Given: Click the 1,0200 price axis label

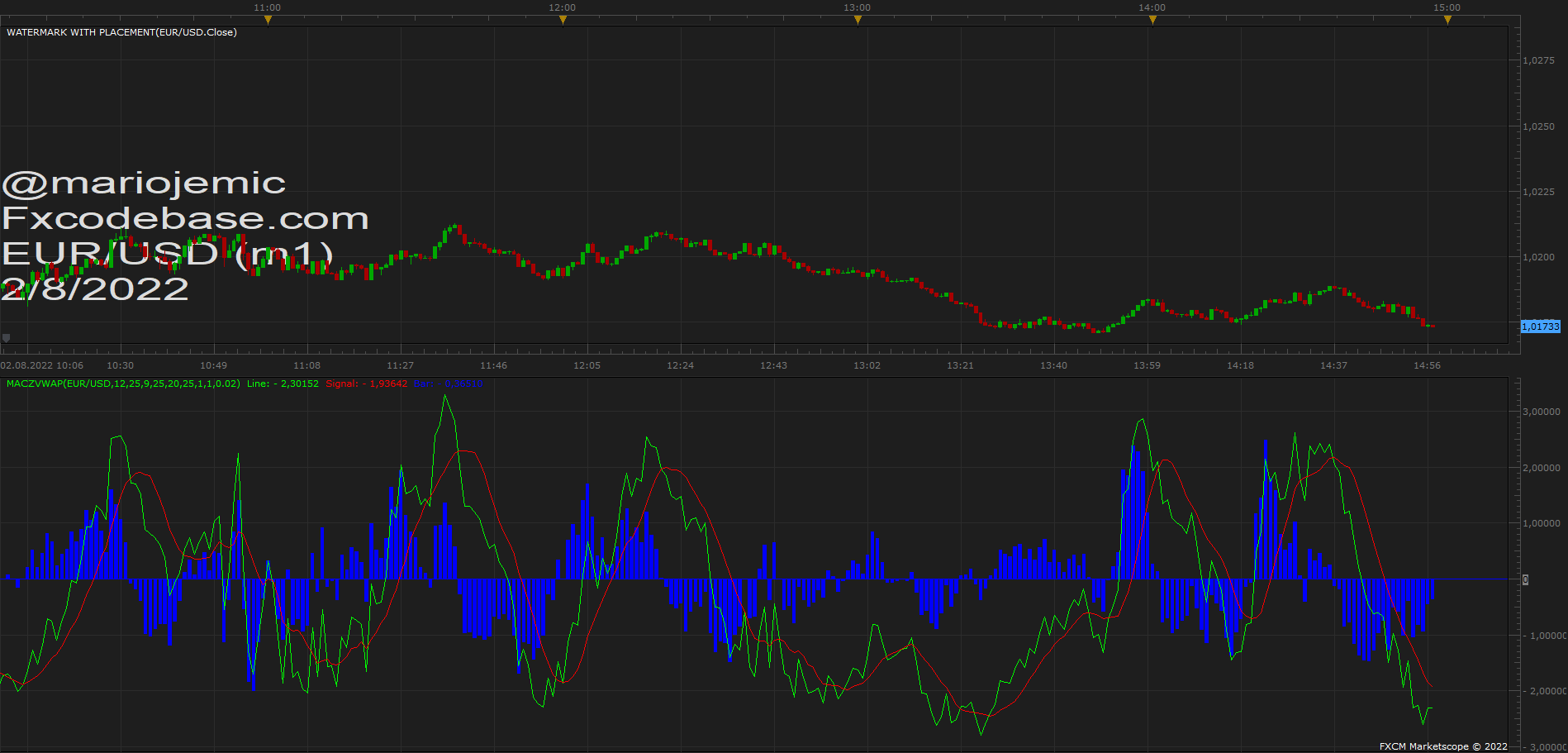Looking at the screenshot, I should 1539,257.
